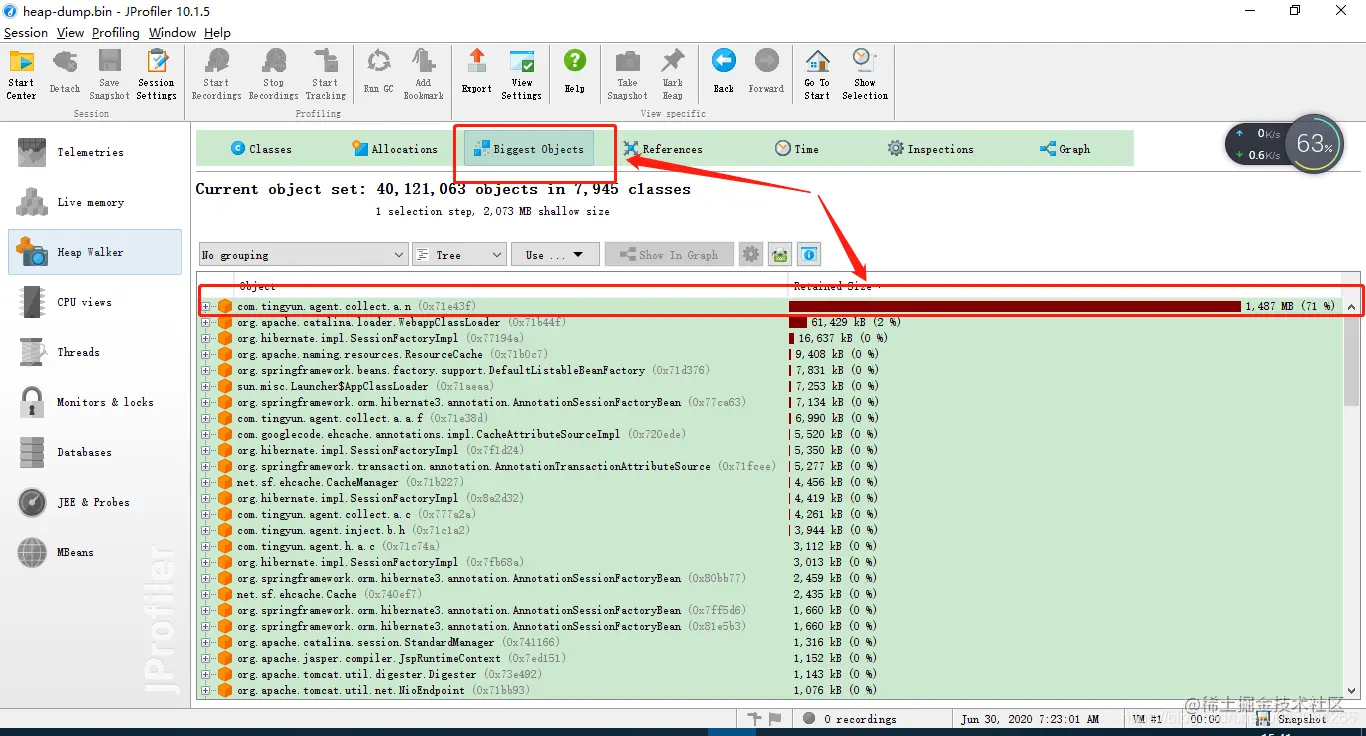The image size is (1366, 736).
Task: Open View Settings from toolbar
Action: point(521,73)
